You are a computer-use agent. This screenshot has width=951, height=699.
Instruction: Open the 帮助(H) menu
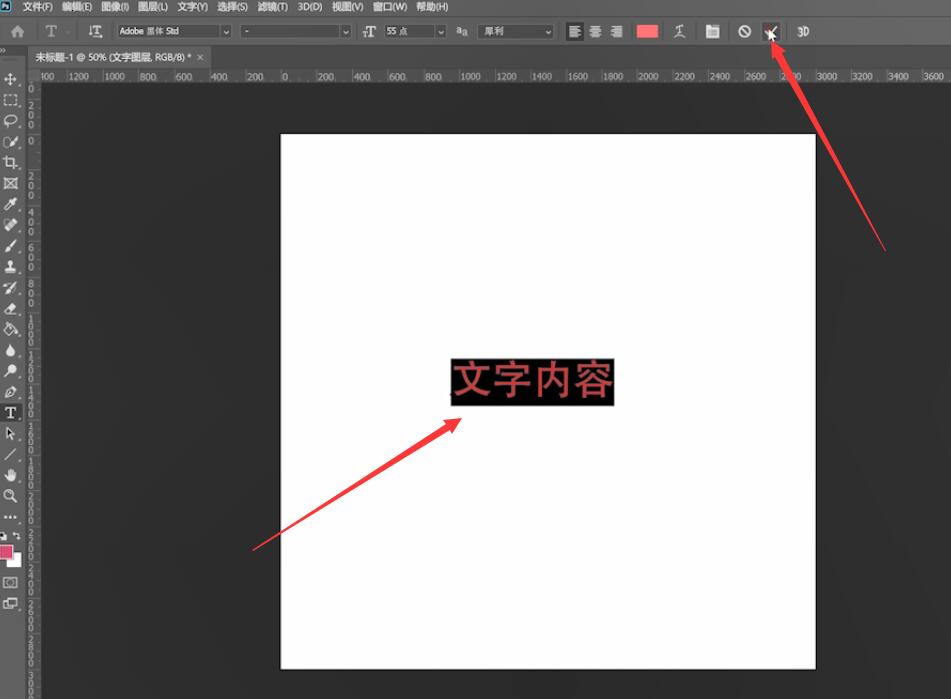pyautogui.click(x=432, y=7)
